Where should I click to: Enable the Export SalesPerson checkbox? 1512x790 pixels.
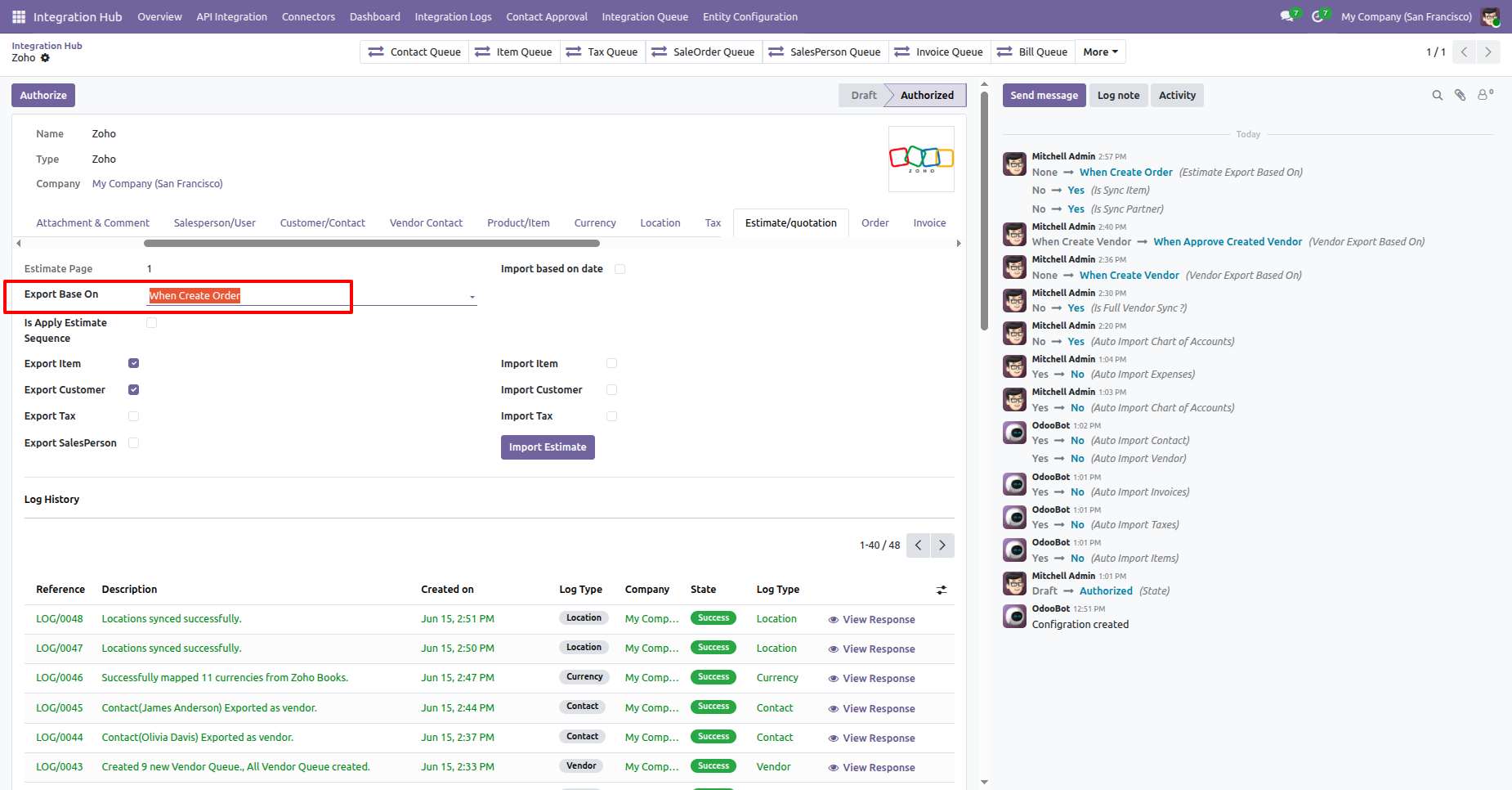coord(134,443)
